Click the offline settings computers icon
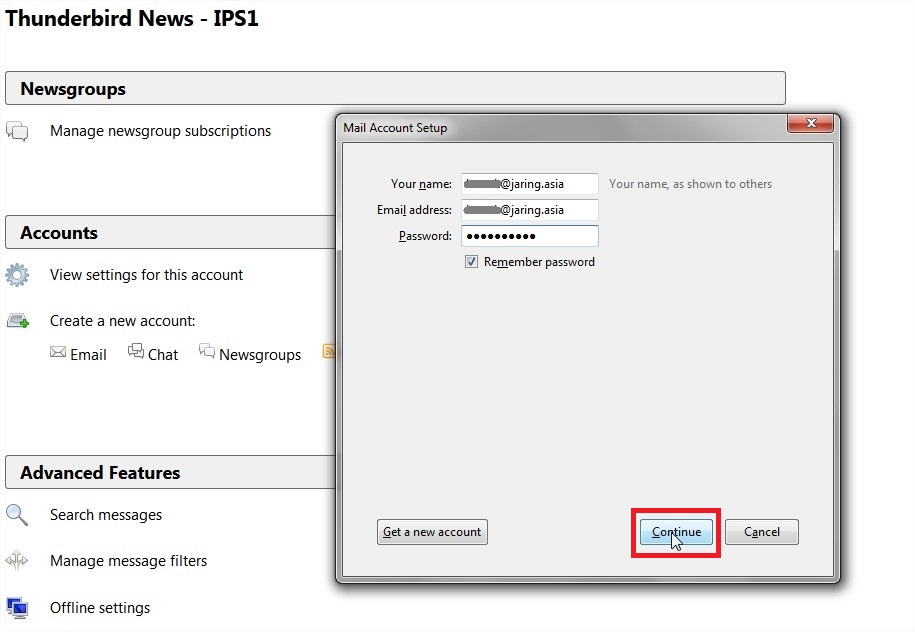 tap(17, 607)
